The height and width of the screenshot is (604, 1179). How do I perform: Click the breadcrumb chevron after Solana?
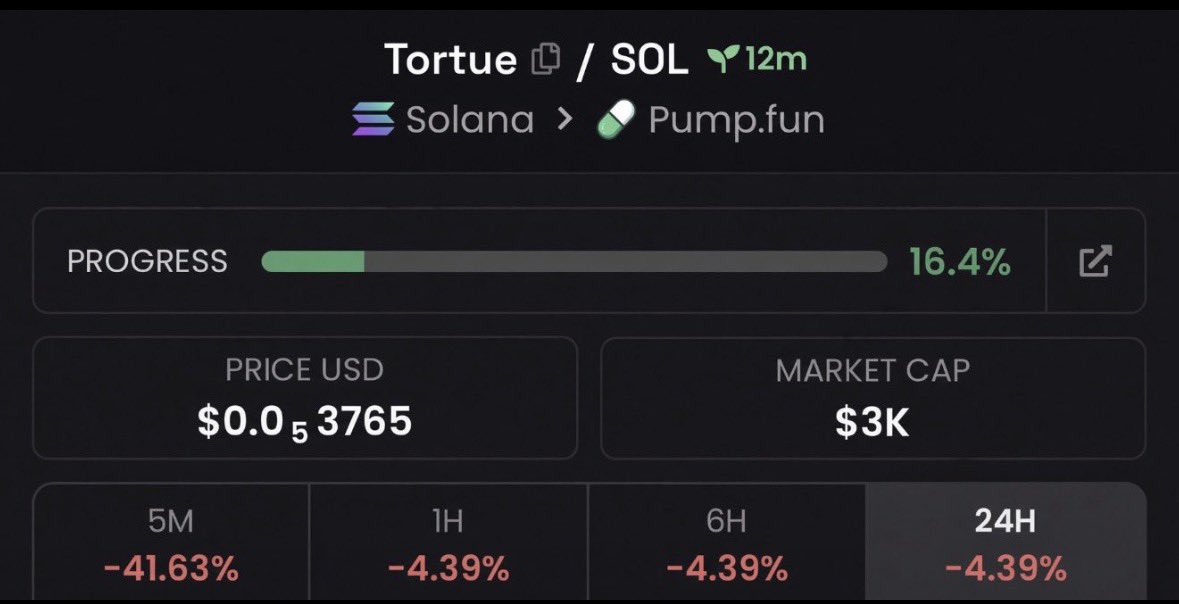[x=565, y=119]
